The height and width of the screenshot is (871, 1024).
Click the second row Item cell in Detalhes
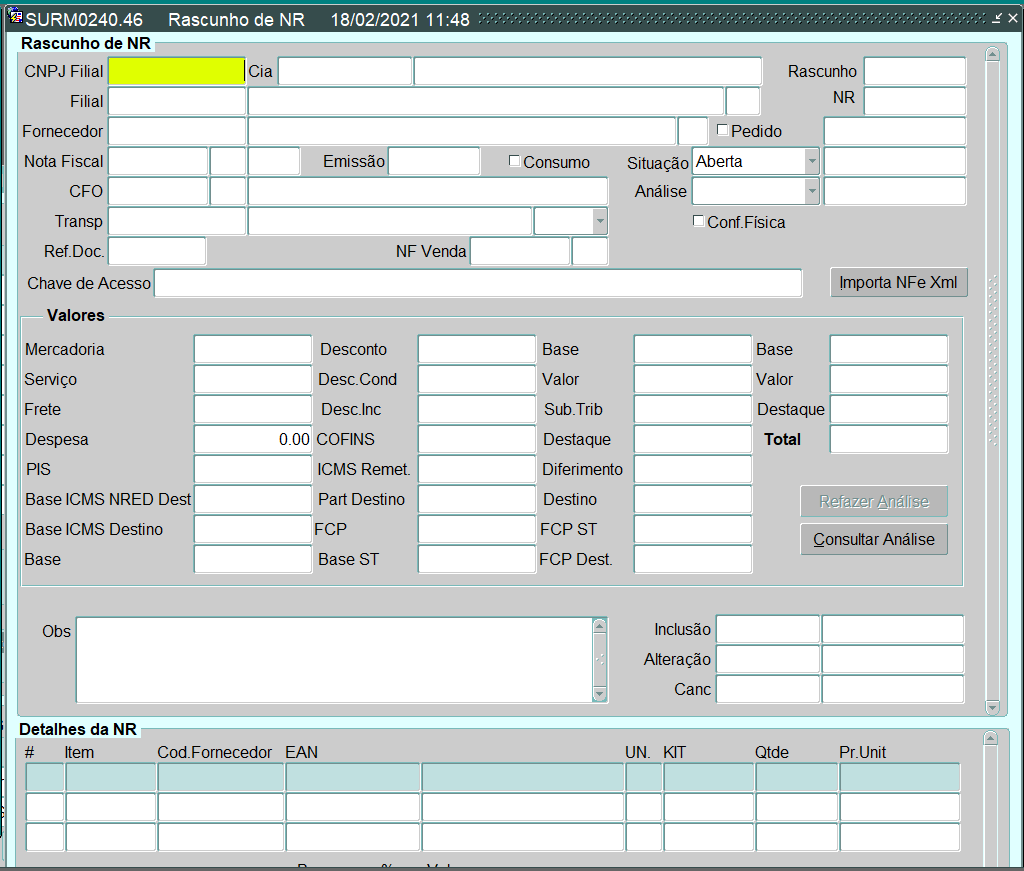pyautogui.click(x=111, y=808)
